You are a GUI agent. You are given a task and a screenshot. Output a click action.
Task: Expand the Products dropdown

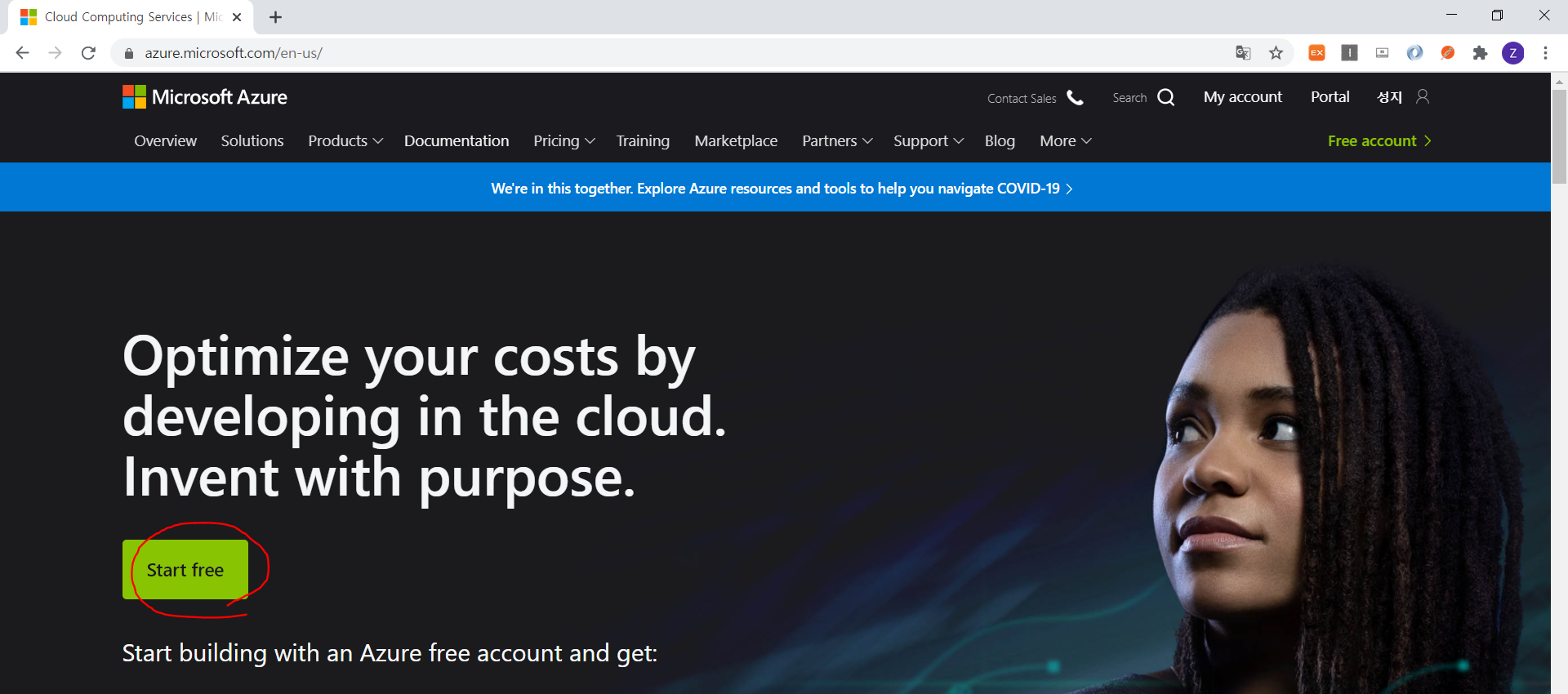345,141
